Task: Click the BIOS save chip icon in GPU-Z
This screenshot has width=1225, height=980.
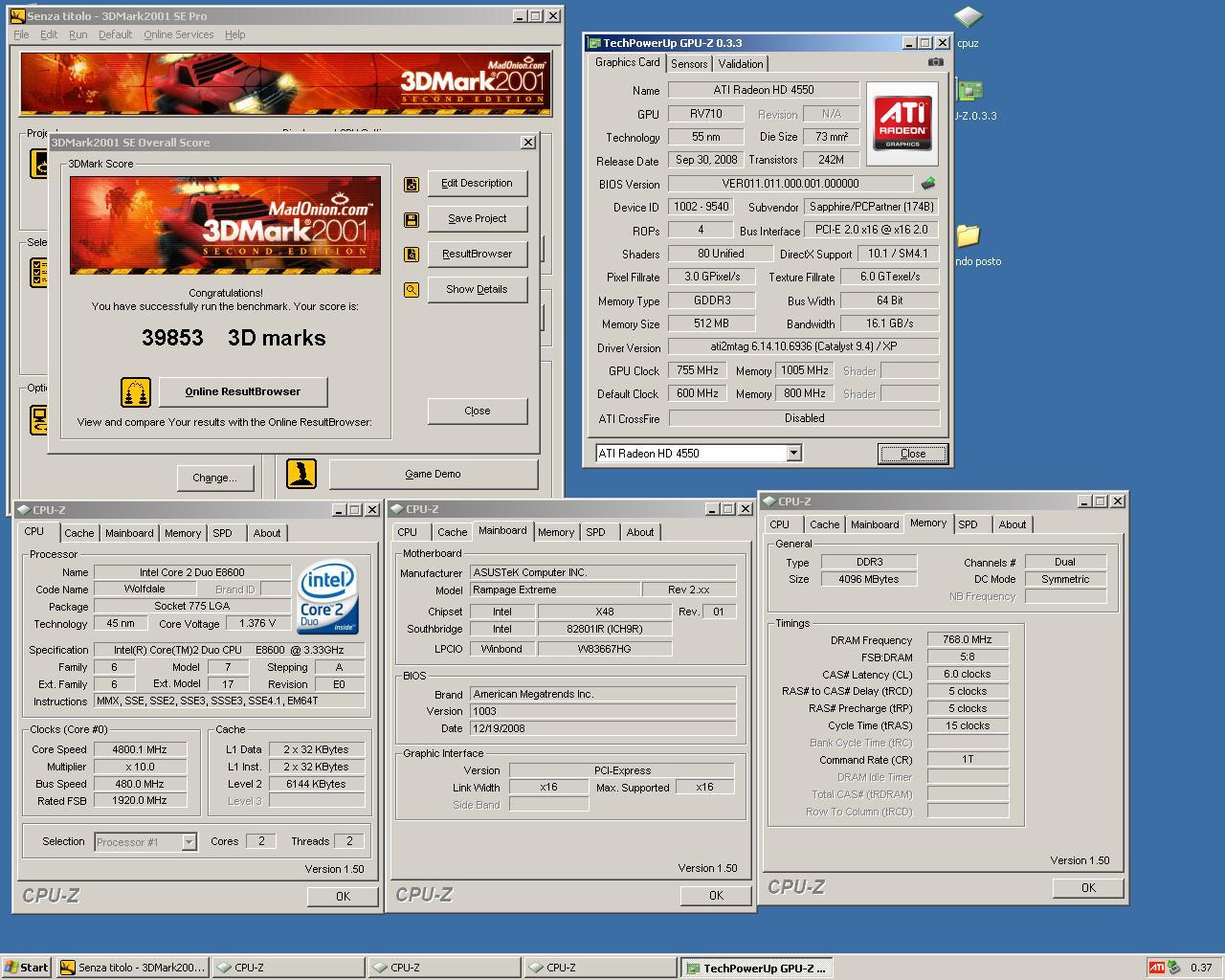Action: [927, 183]
